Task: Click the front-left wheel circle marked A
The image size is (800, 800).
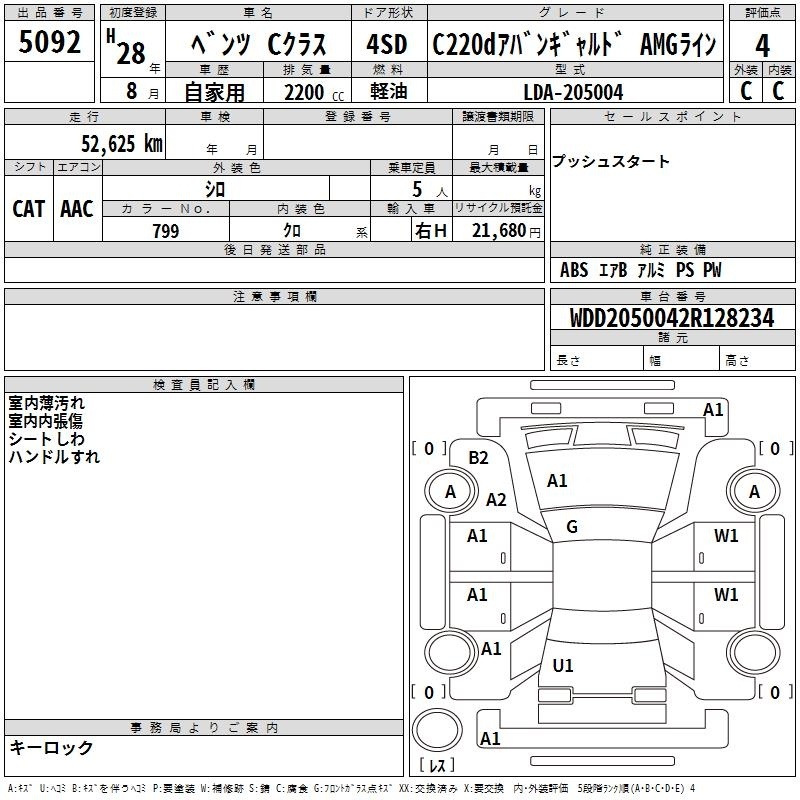Action: click(x=450, y=491)
